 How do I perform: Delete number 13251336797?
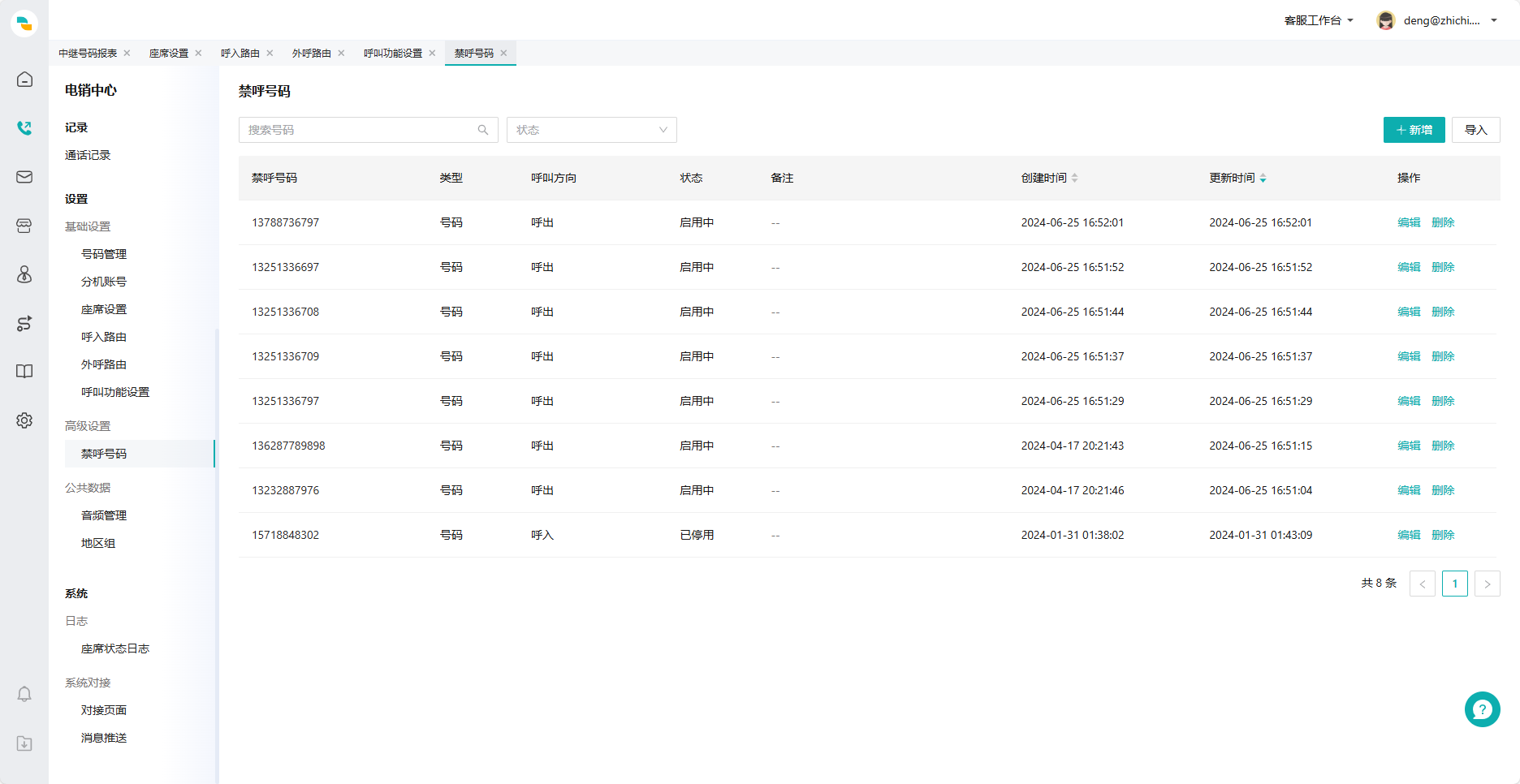pyautogui.click(x=1443, y=401)
